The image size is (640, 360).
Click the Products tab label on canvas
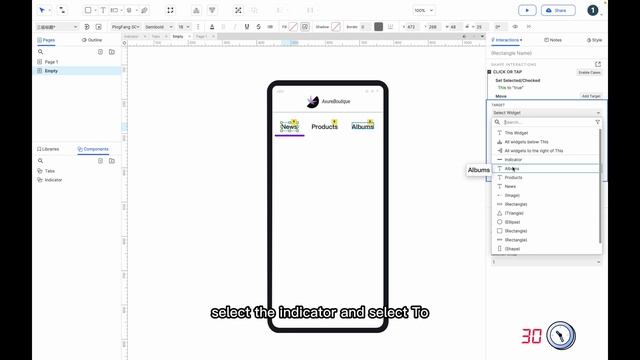(324, 127)
